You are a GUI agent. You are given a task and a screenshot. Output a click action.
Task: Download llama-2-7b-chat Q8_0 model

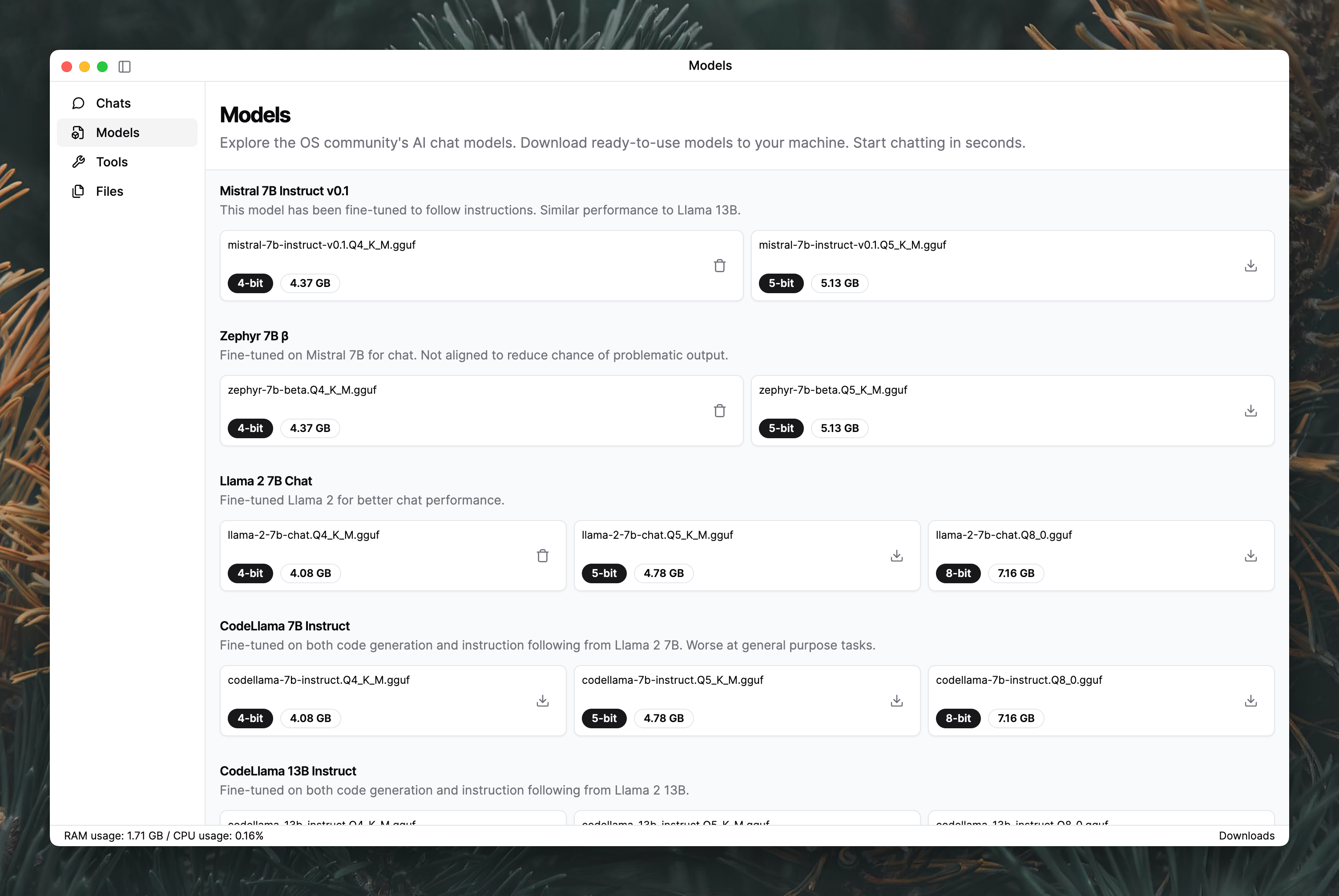(x=1250, y=556)
